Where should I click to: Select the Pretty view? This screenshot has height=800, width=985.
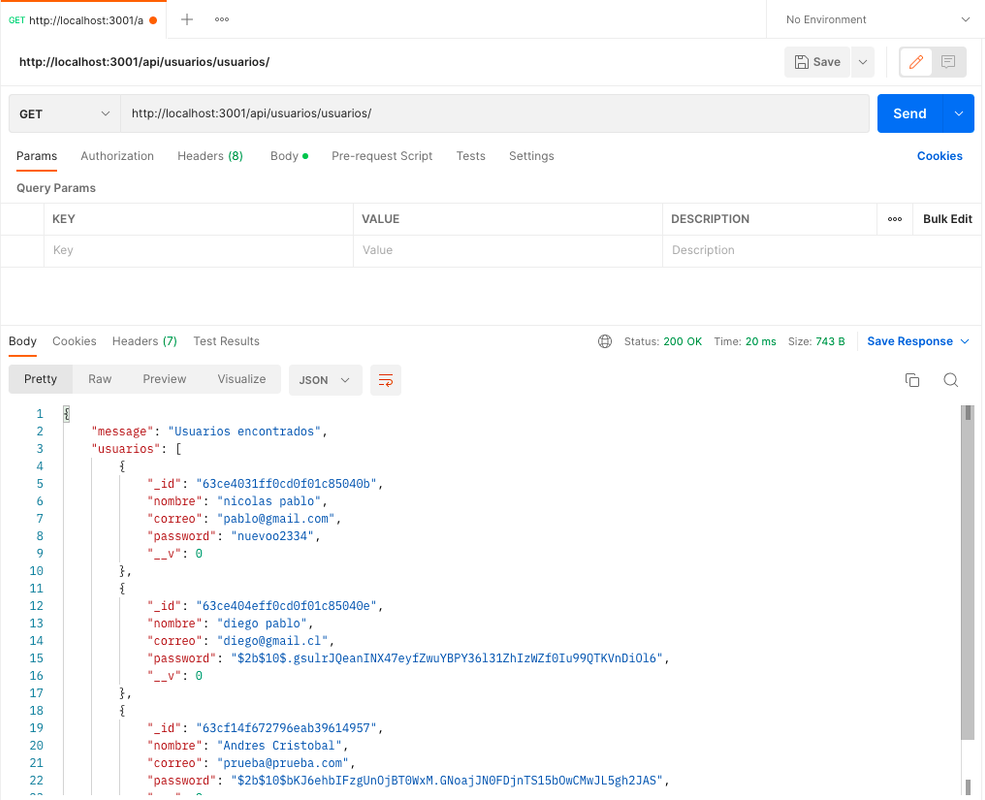pyautogui.click(x=40, y=379)
